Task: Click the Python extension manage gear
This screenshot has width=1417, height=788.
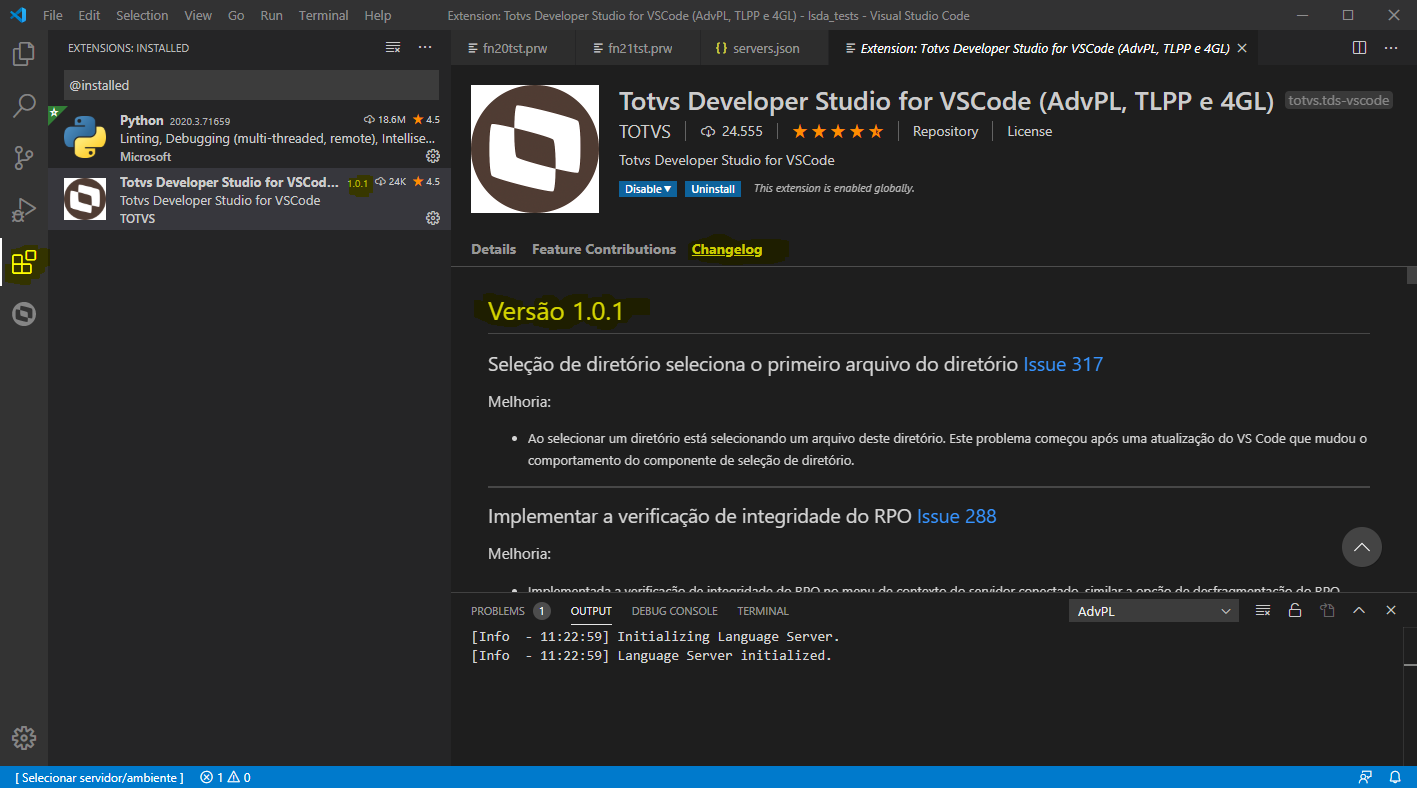Action: pos(433,156)
